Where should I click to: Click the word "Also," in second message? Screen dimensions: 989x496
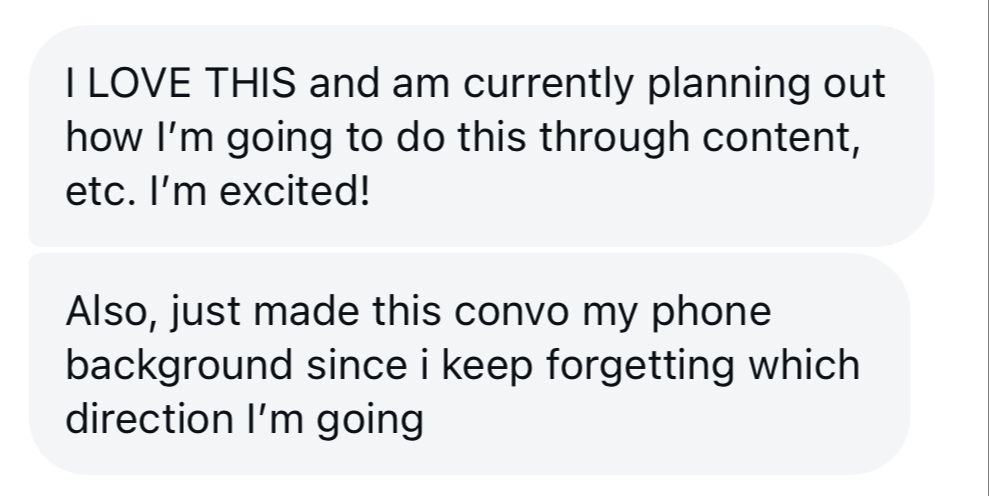111,312
